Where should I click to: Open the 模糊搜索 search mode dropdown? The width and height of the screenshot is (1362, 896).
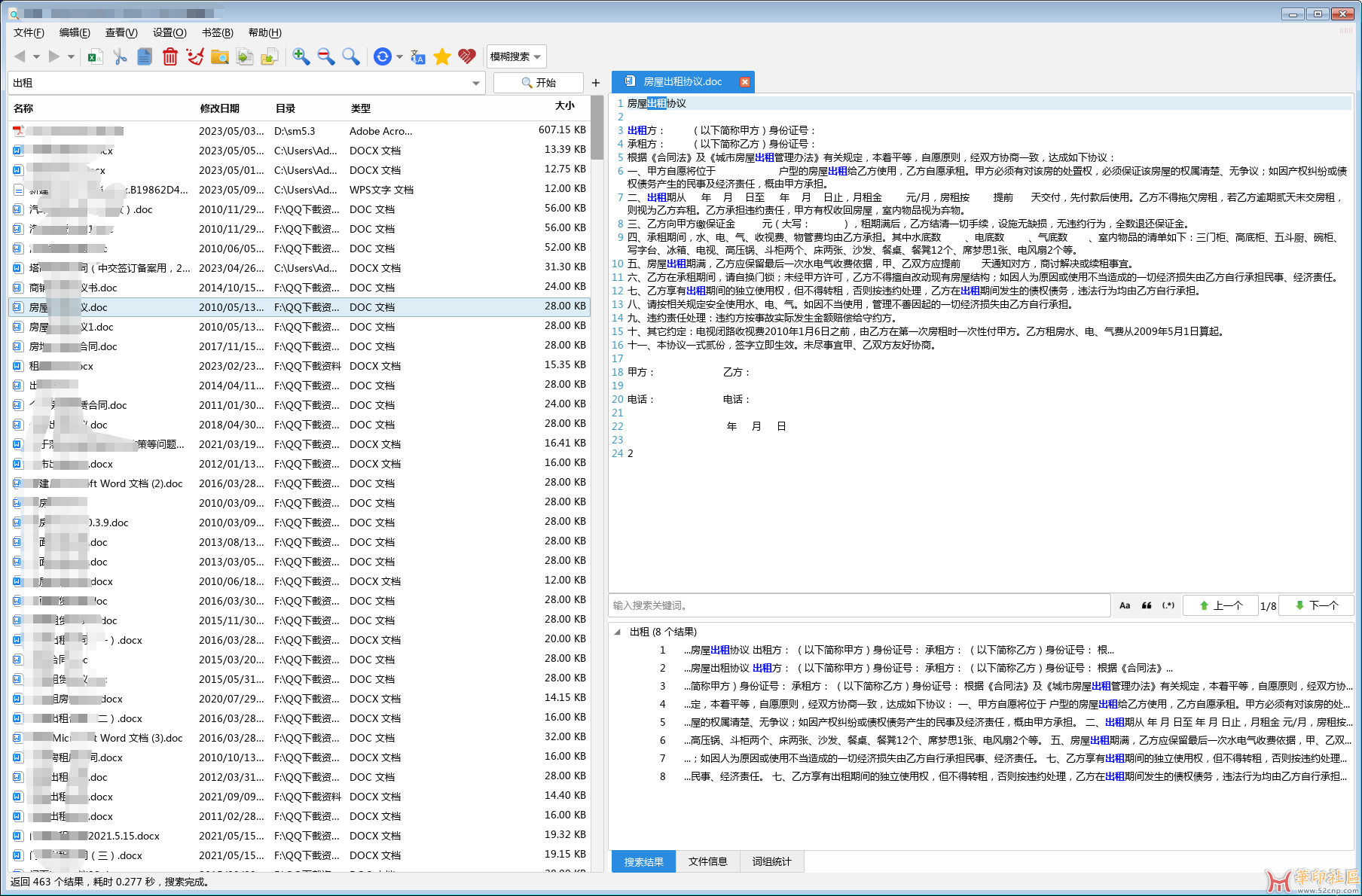[x=516, y=56]
